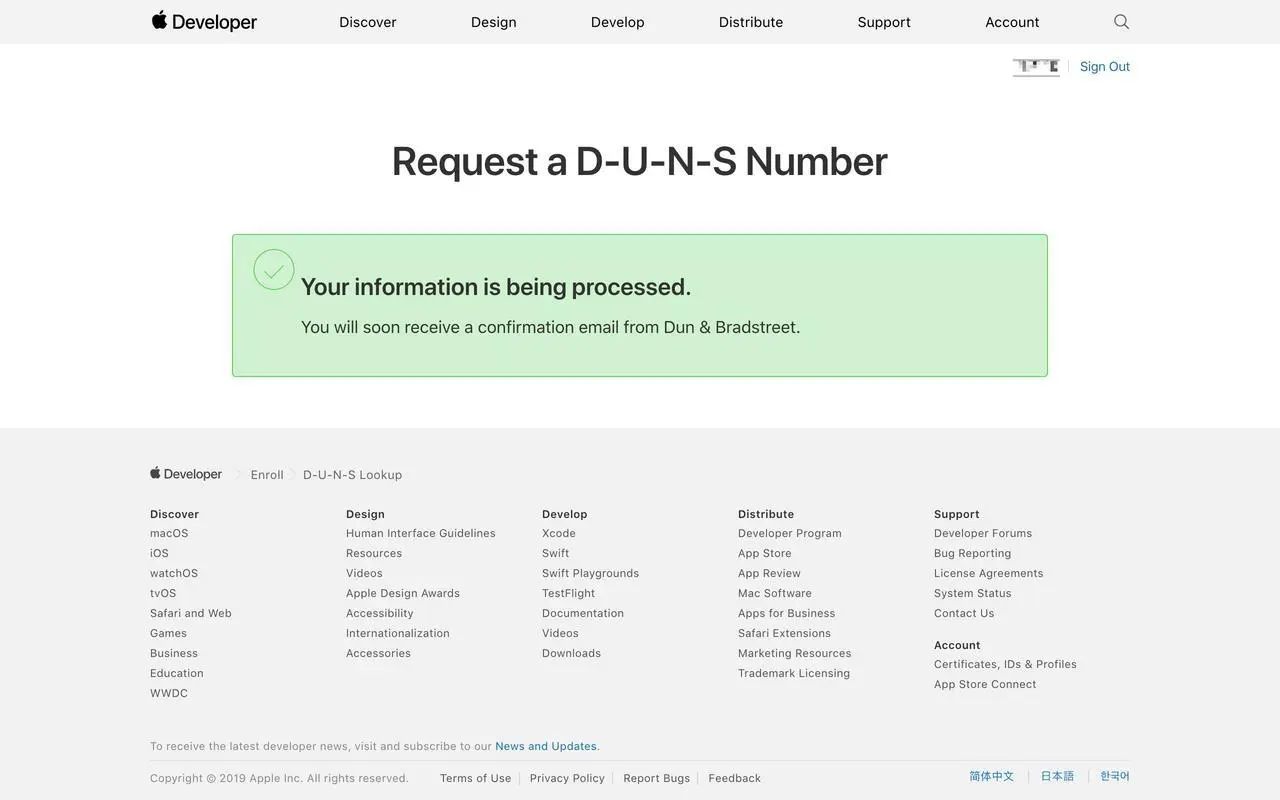The height and width of the screenshot is (800, 1280).
Task: Click the Apple Developer logo in footer breadcrumb
Action: coord(186,474)
